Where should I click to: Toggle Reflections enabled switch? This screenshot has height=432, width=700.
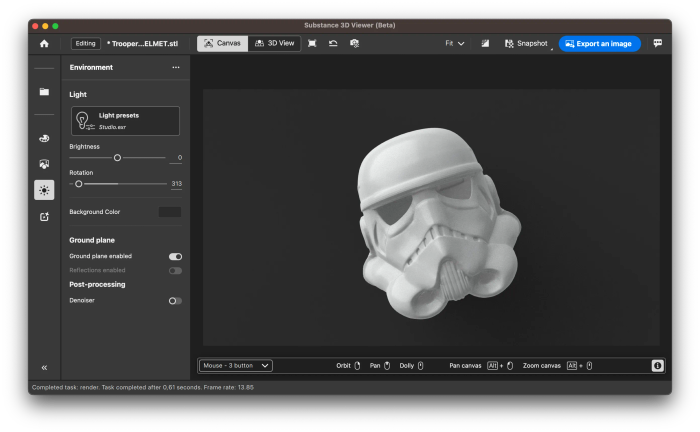coord(175,270)
